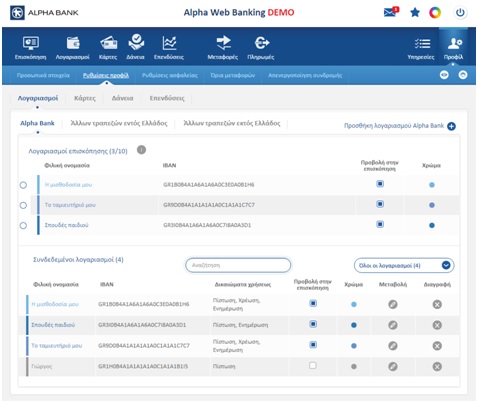Click Το ταμιευτήριό μου name in overview table
This screenshot has width=478, height=403.
click(70, 205)
